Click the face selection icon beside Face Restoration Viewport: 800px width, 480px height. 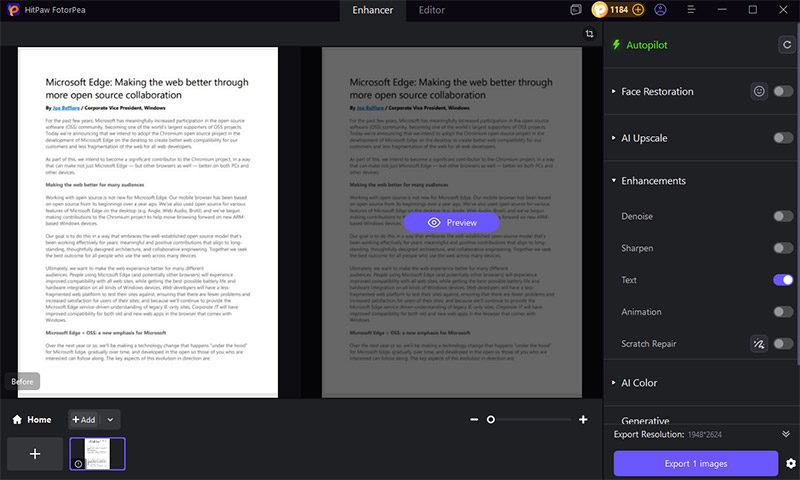coord(759,91)
